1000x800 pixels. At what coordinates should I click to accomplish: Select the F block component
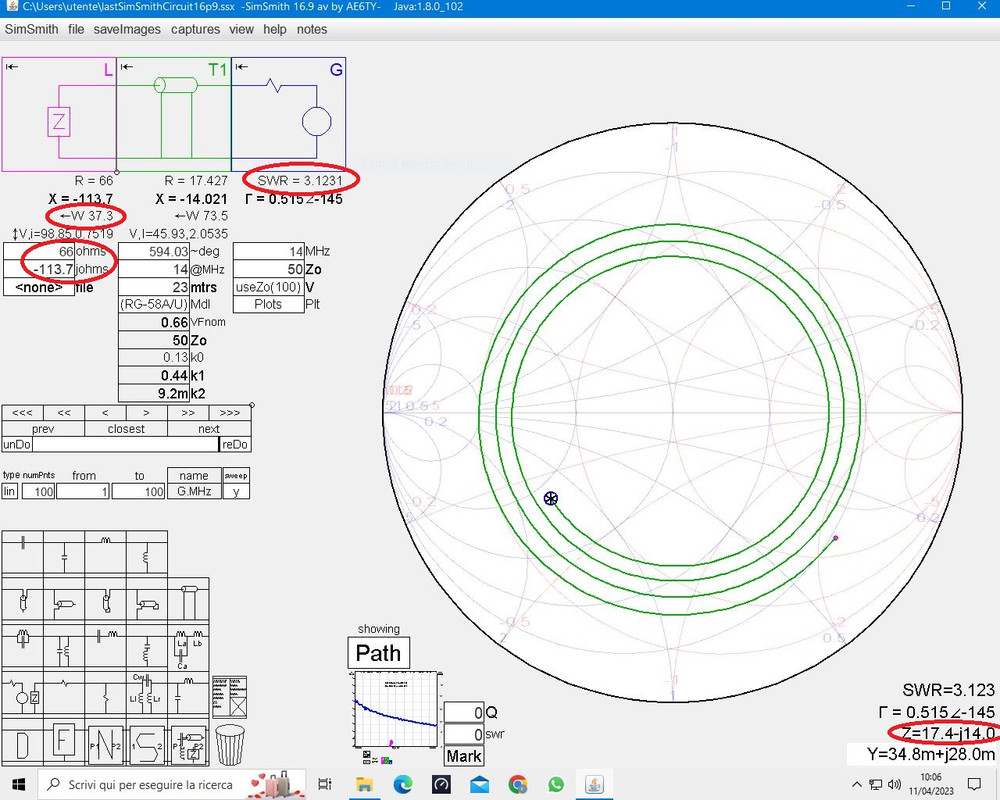[x=64, y=743]
